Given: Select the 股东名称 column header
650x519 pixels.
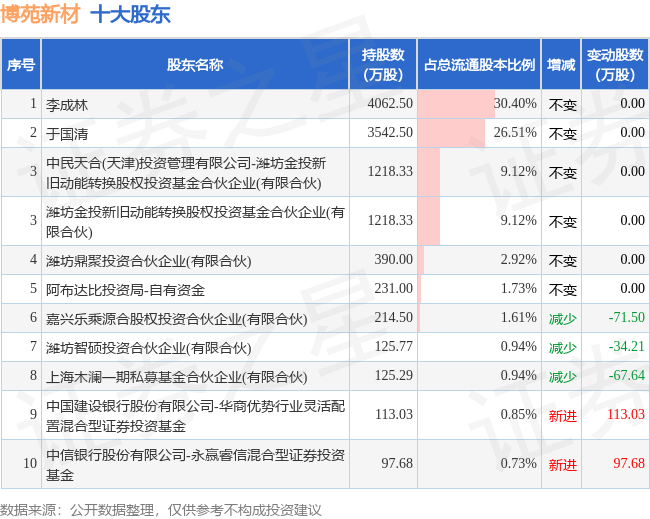Looking at the screenshot, I should (x=195, y=65).
